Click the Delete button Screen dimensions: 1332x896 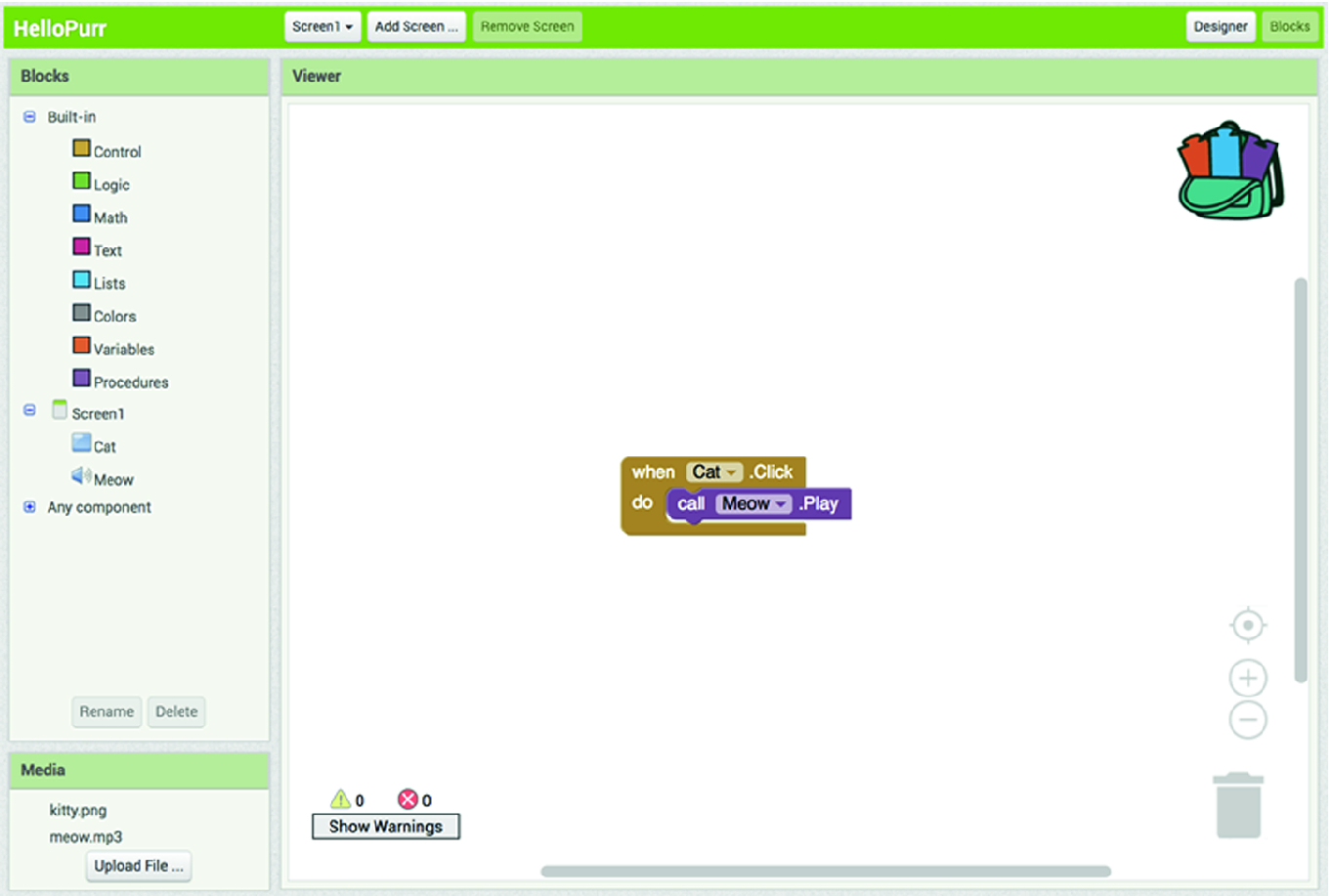click(177, 711)
